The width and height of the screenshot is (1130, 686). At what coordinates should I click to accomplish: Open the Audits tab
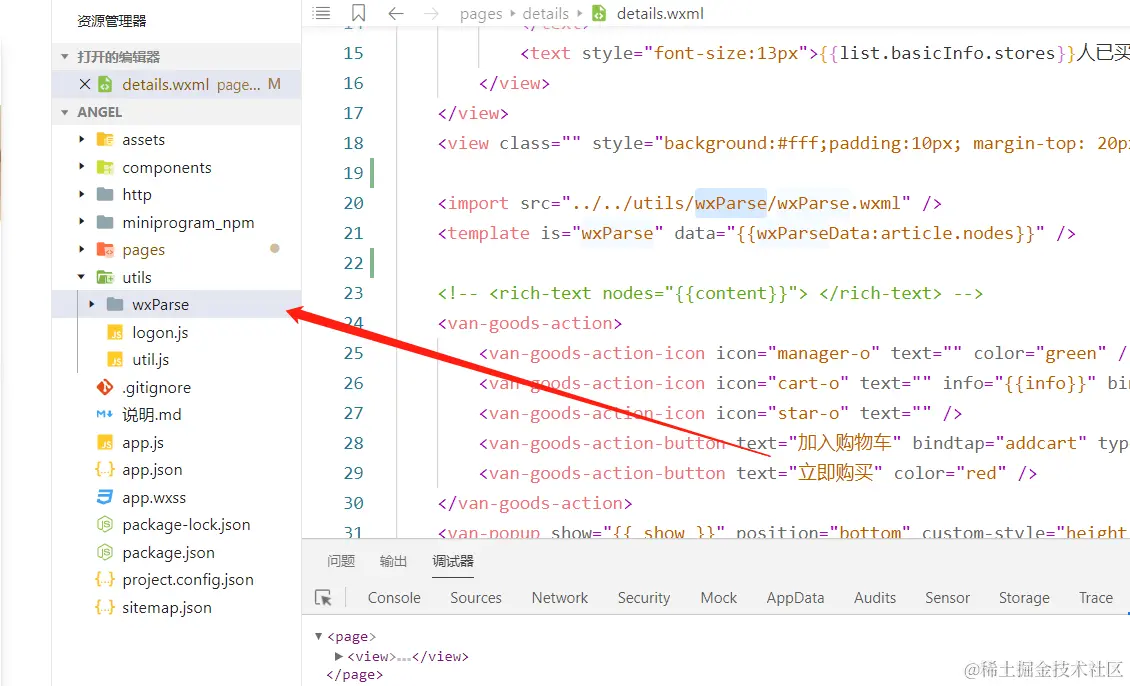tap(875, 597)
